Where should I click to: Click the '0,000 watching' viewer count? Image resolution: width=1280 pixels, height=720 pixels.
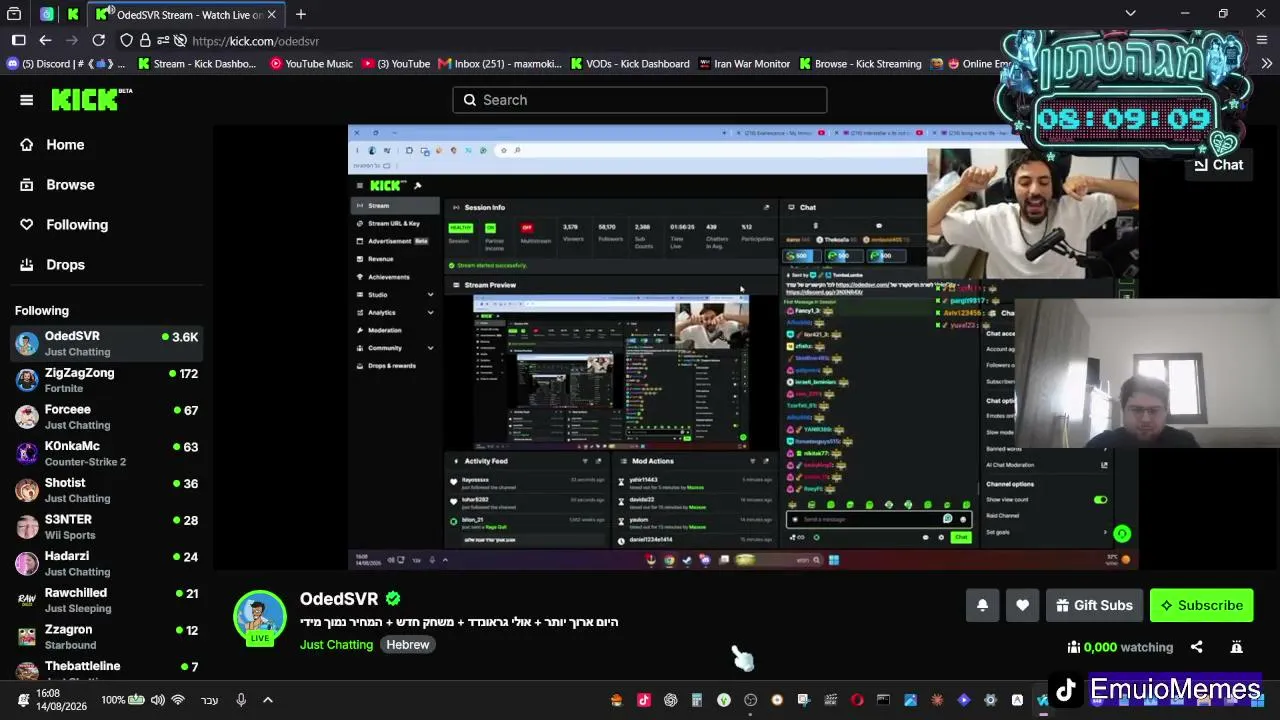pos(1120,647)
